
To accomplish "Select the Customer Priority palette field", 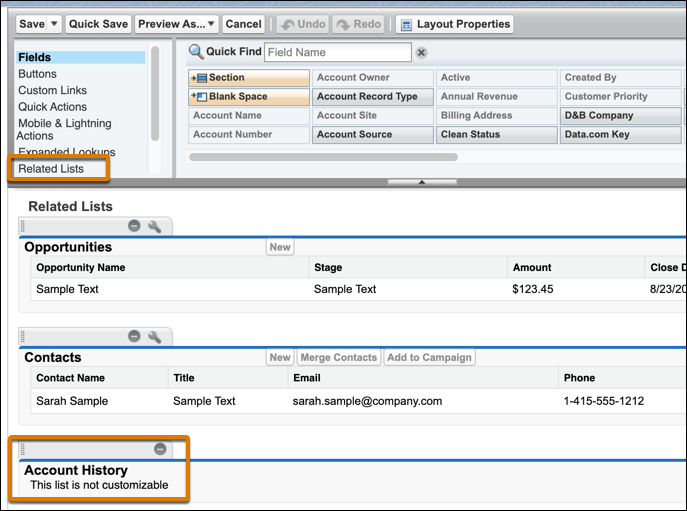I will (620, 96).
